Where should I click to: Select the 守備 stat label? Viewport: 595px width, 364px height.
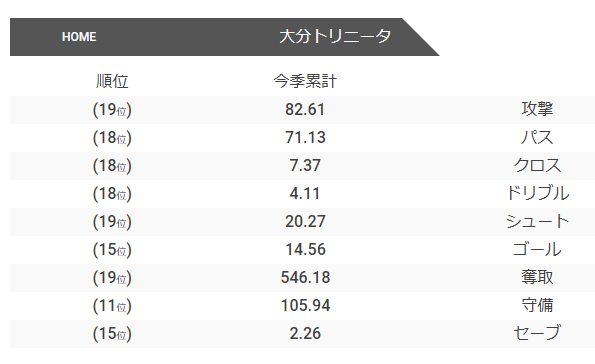(537, 305)
